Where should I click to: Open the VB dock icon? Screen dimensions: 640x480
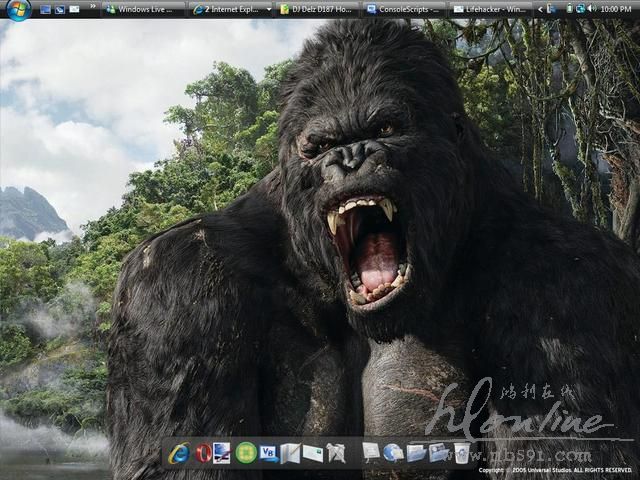point(268,453)
